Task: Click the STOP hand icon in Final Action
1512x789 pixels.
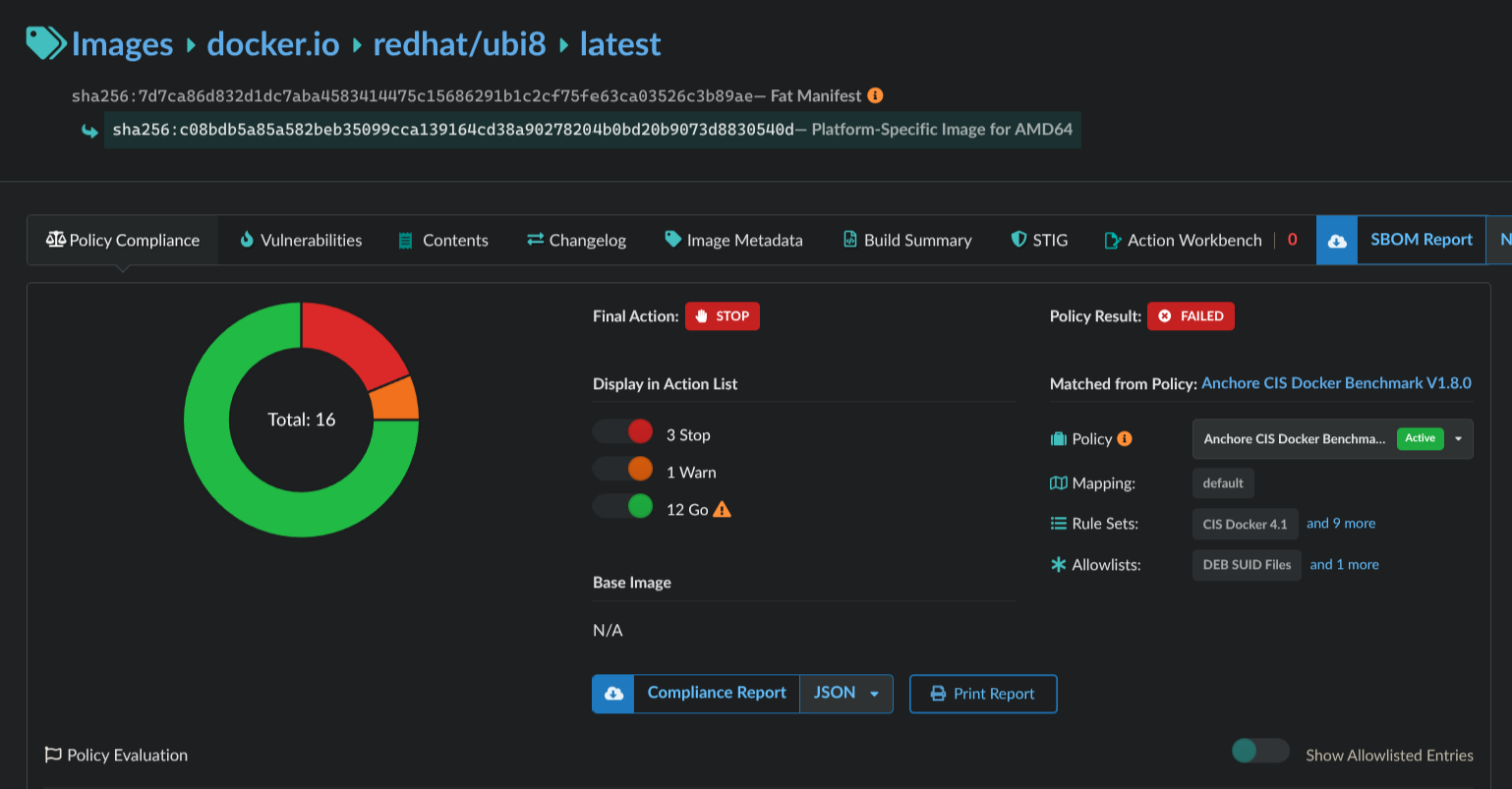Action: [702, 316]
